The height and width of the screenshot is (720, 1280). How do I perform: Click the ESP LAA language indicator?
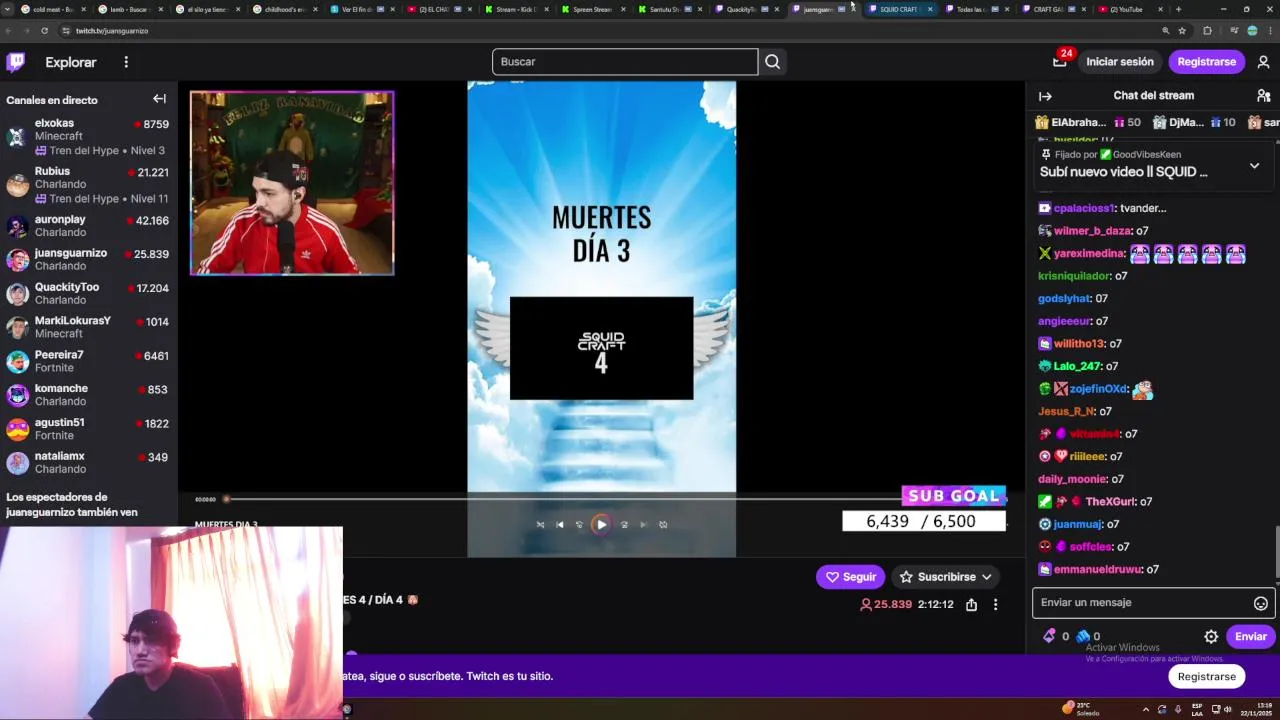coord(1197,709)
